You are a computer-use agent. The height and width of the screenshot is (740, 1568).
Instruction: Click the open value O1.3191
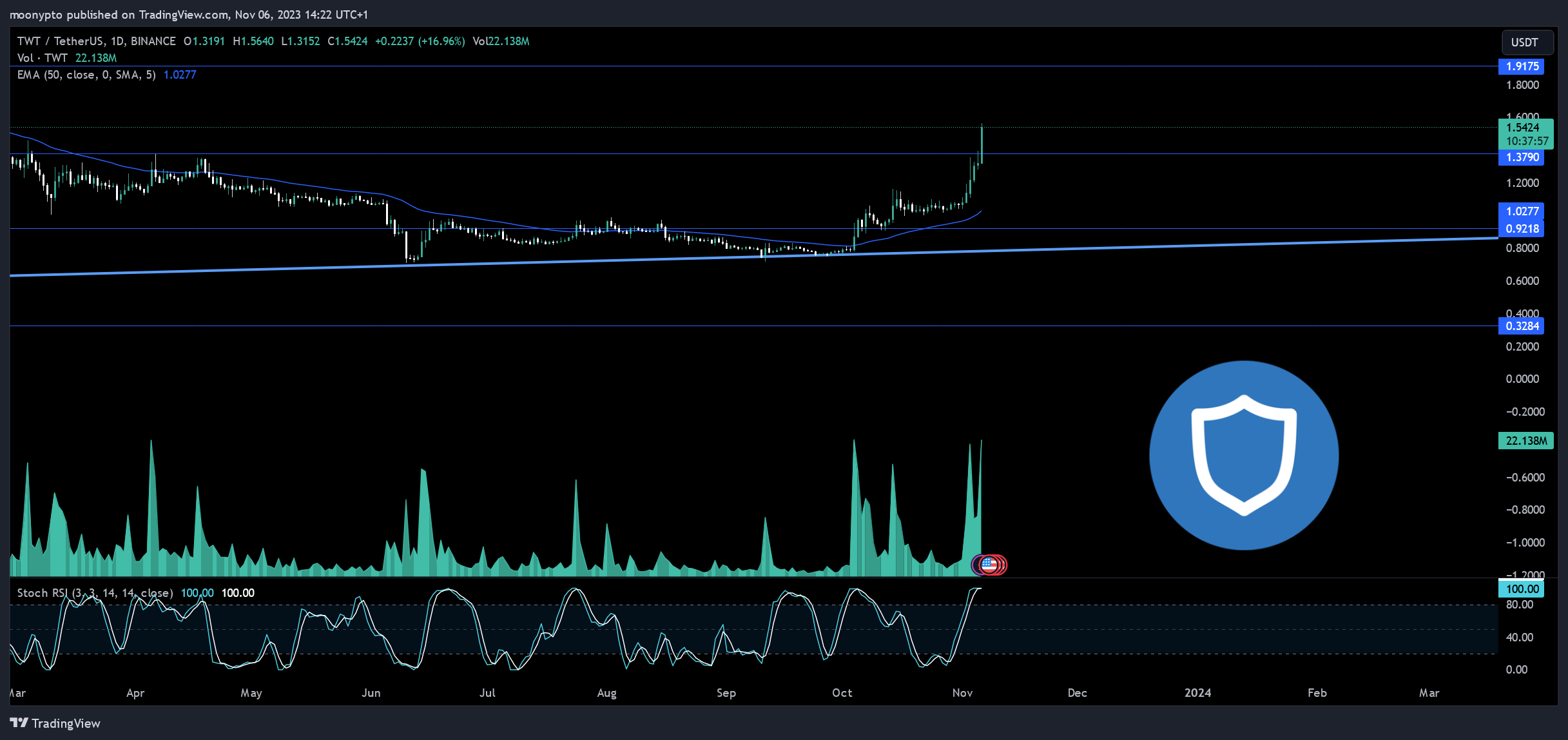point(204,41)
